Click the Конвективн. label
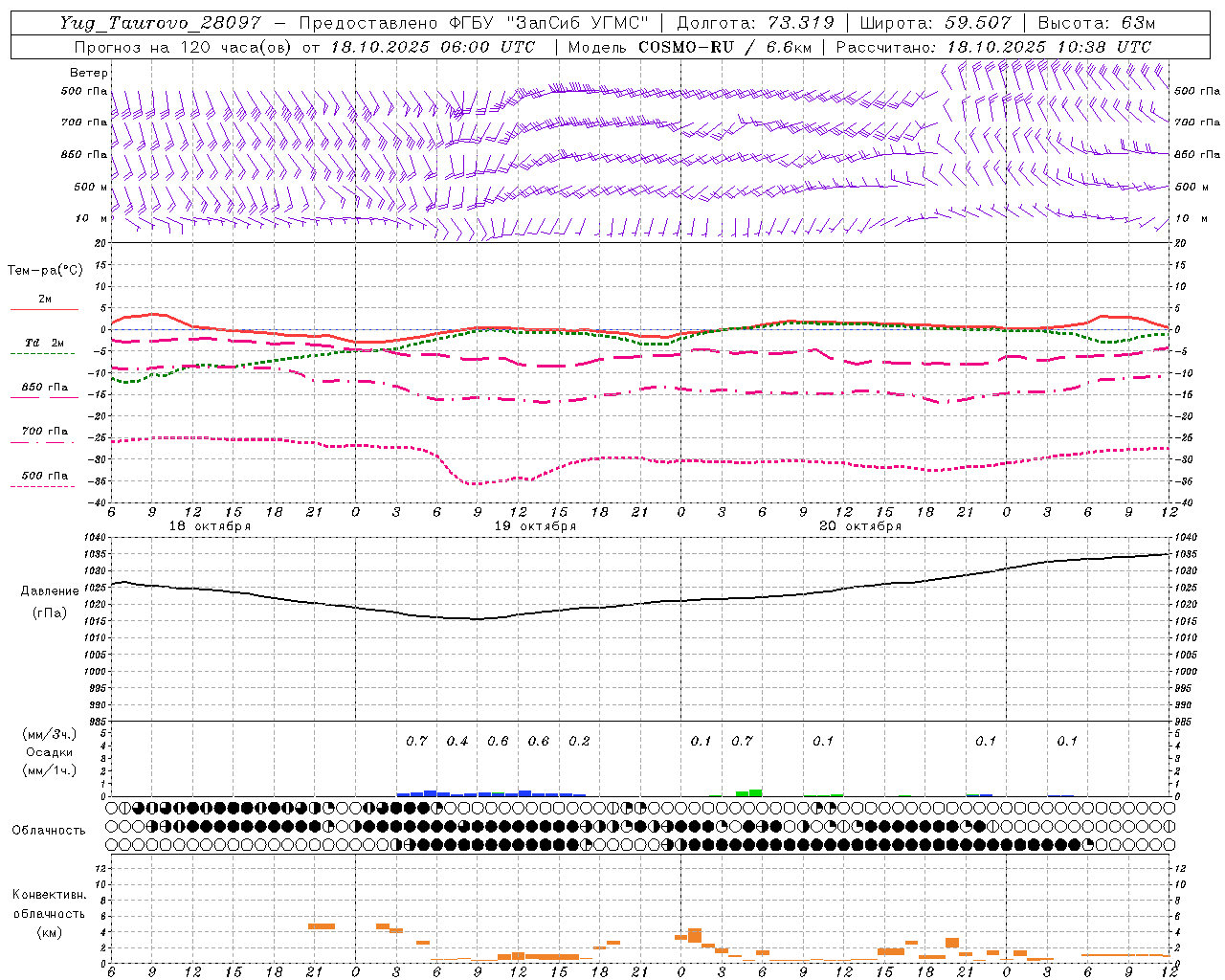 pyautogui.click(x=49, y=896)
